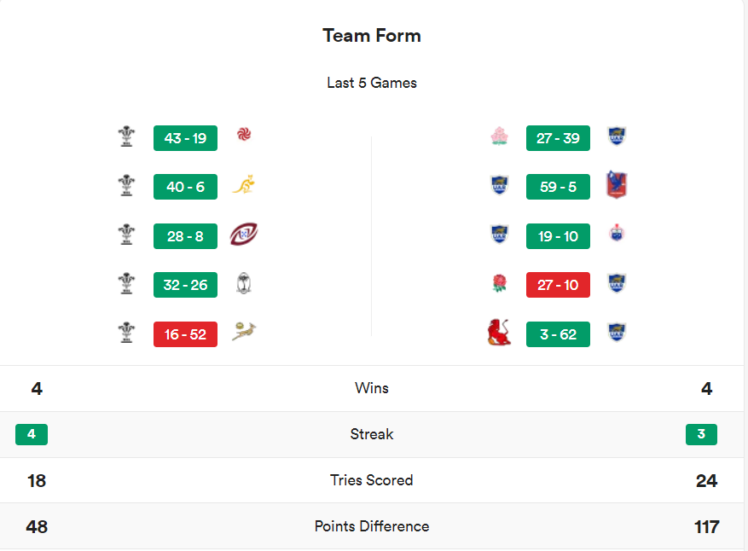Click the red swirl logo beside 43 - 19
The height and width of the screenshot is (551, 748).
tap(244, 136)
